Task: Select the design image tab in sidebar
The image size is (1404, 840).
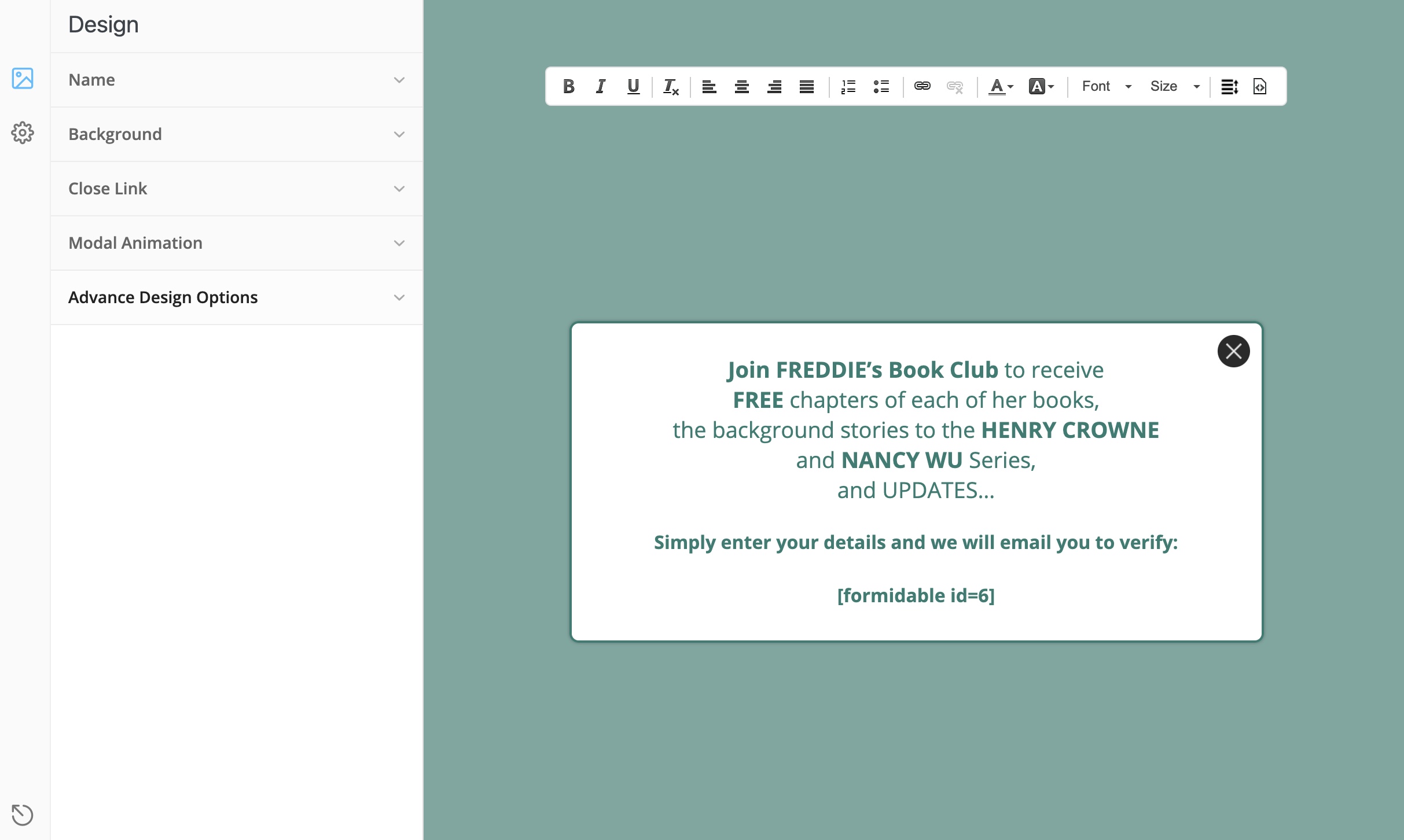Action: (x=23, y=78)
